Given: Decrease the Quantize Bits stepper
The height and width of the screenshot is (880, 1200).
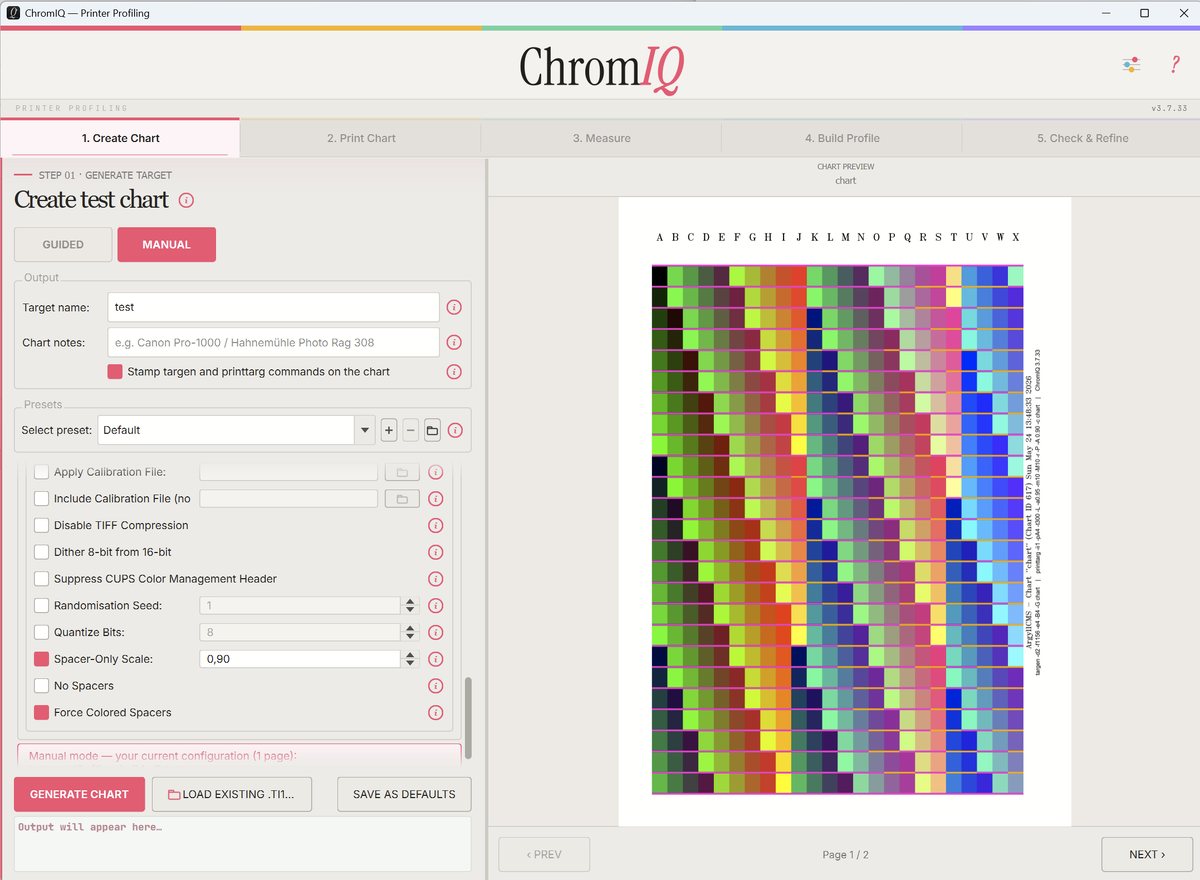Looking at the screenshot, I should [409, 637].
